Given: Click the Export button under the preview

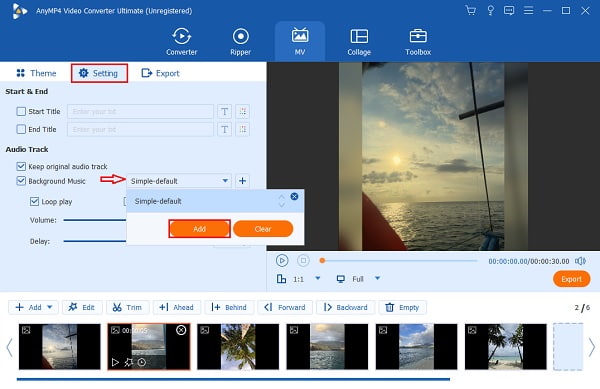Looking at the screenshot, I should 571,279.
